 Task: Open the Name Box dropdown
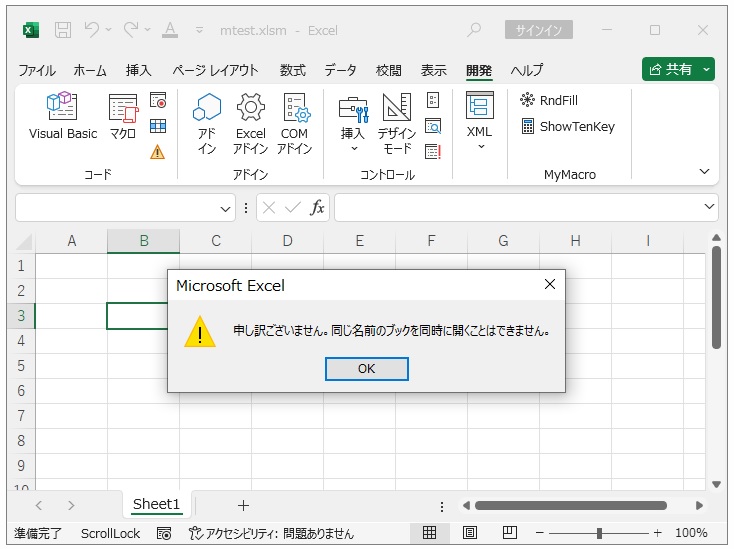225,209
